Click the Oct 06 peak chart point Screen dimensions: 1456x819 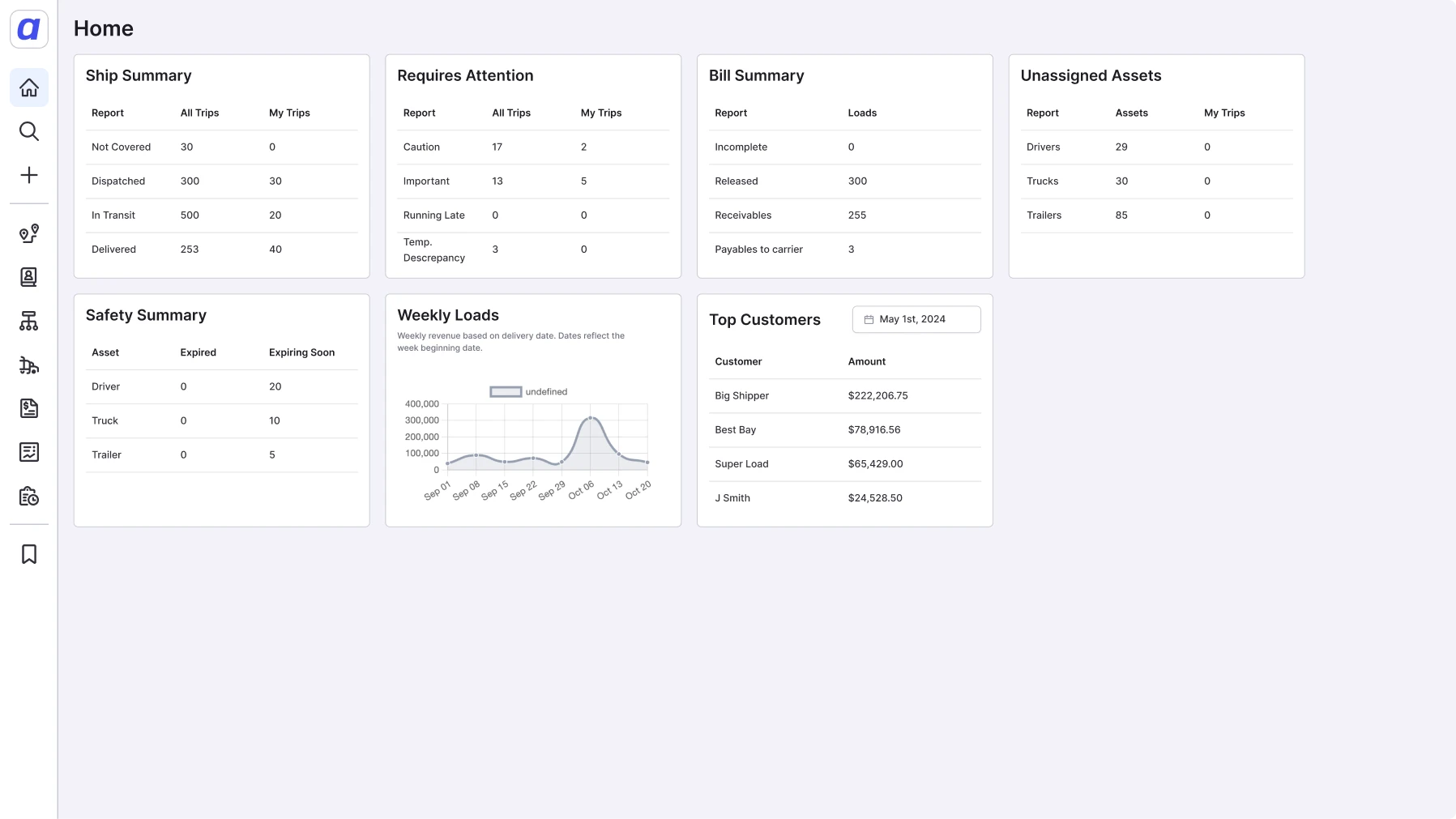click(x=591, y=418)
